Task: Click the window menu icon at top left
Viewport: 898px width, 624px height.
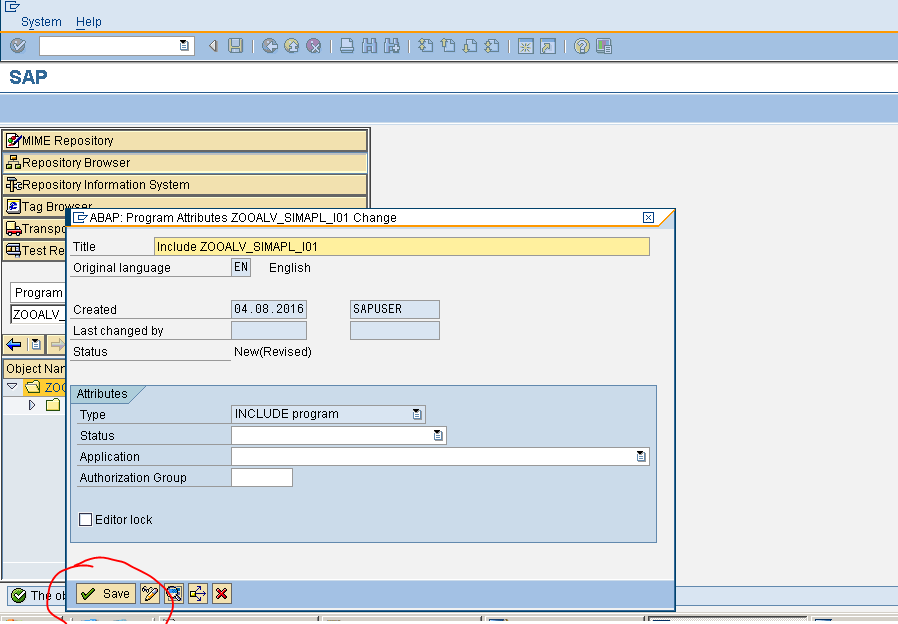Action: coord(11,6)
